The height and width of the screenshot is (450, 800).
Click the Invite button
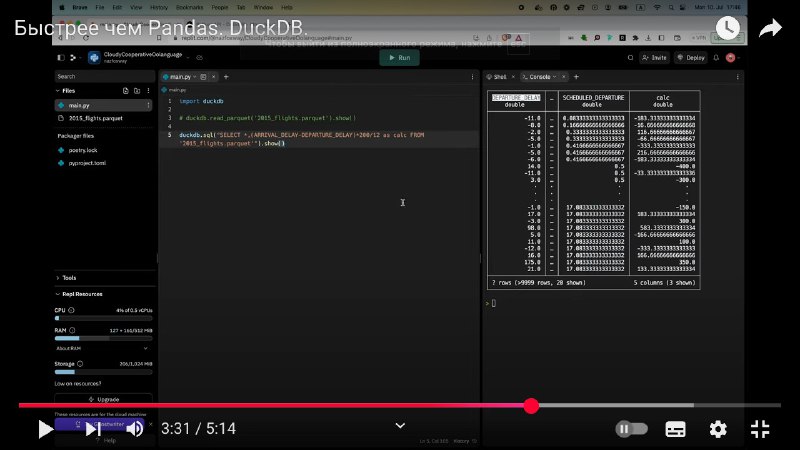655,58
